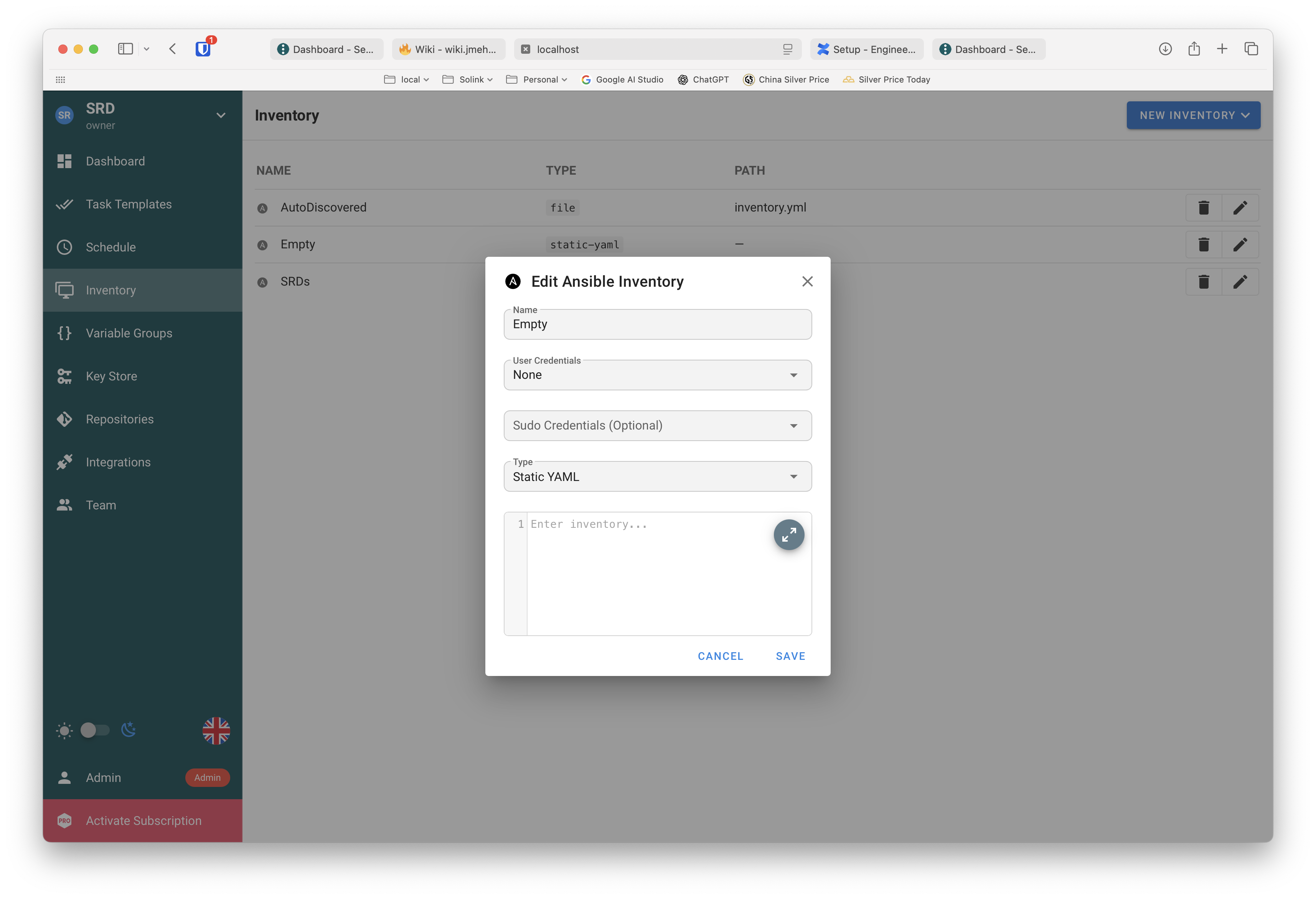Open Task Templates in sidebar
1316x899 pixels.
tap(129, 204)
